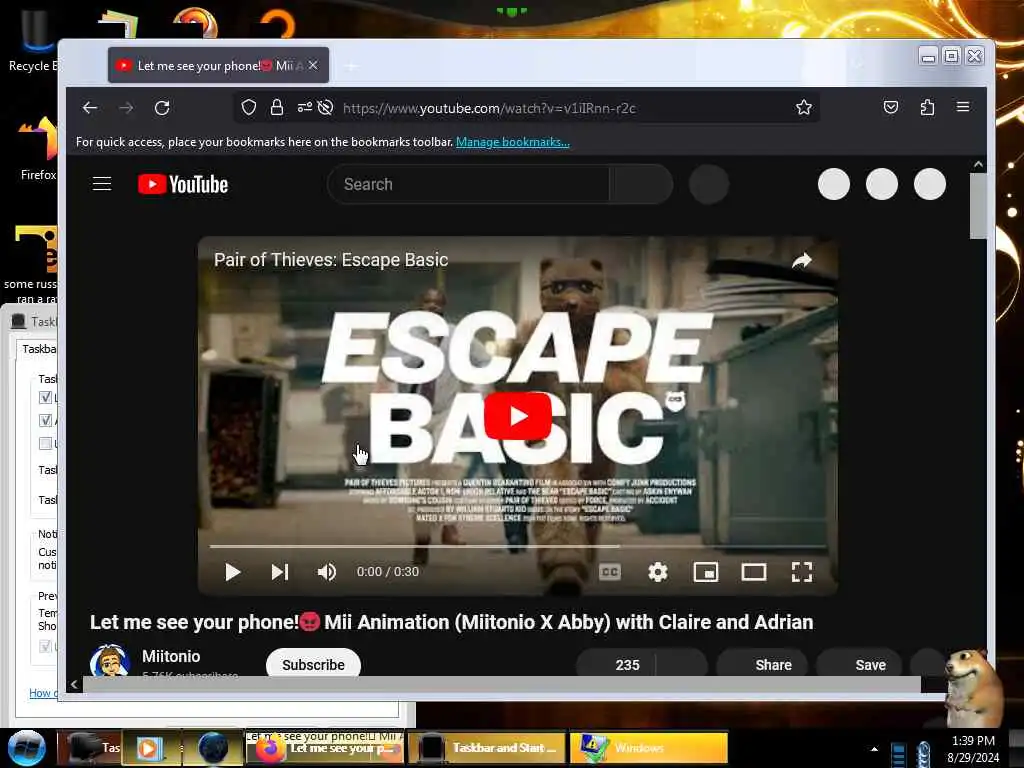This screenshot has width=1024, height=768.
Task: Click the padlock site security icon
Action: coord(277,107)
